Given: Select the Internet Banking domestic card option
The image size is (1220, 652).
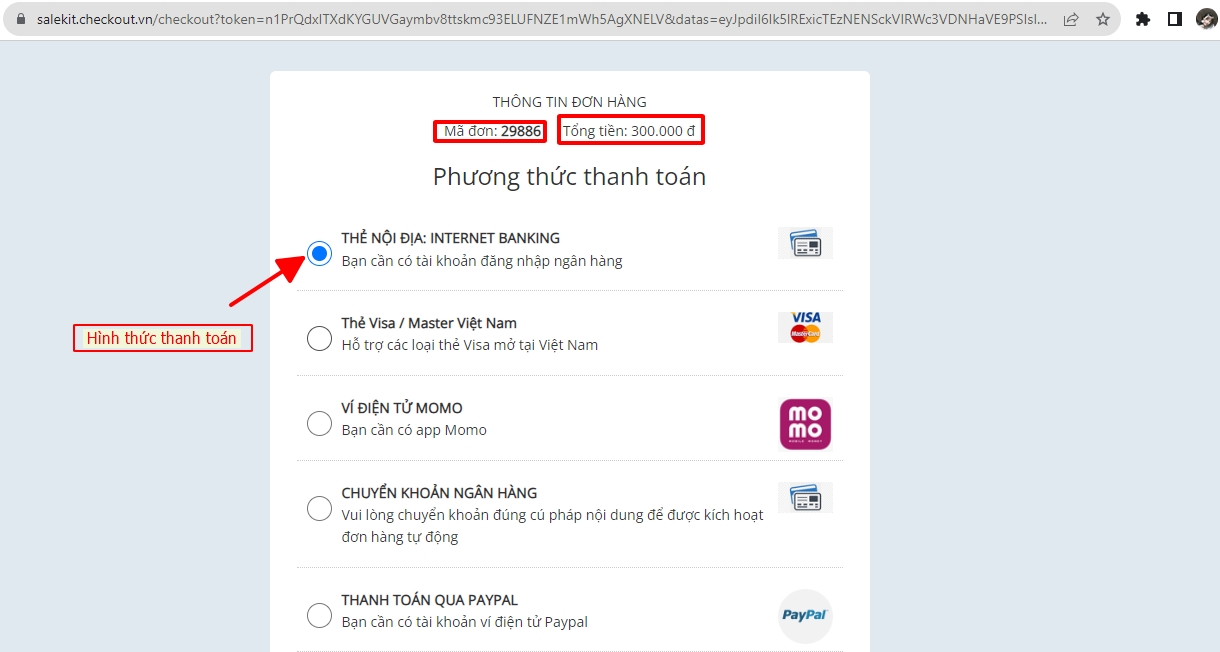Looking at the screenshot, I should click(x=319, y=254).
